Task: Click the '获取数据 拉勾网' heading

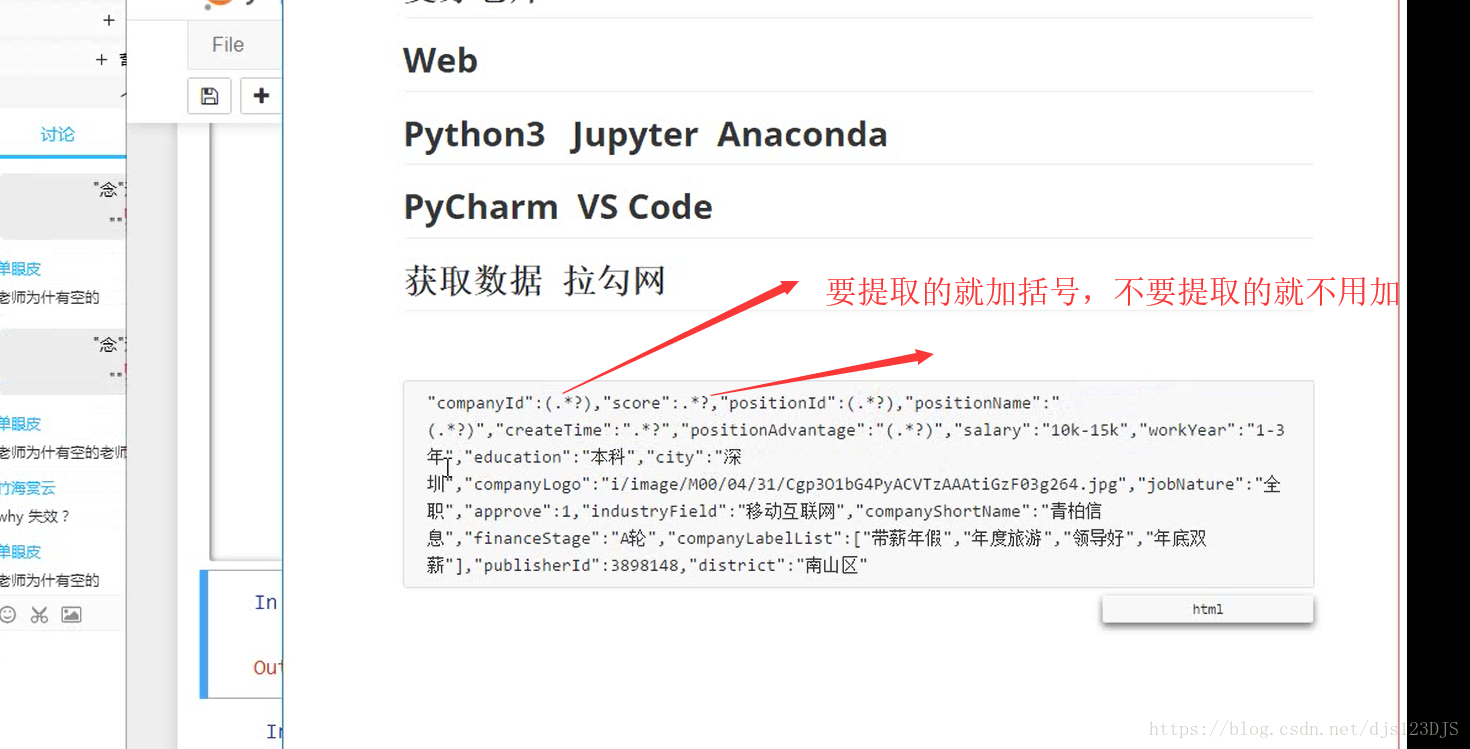Action: click(x=535, y=281)
